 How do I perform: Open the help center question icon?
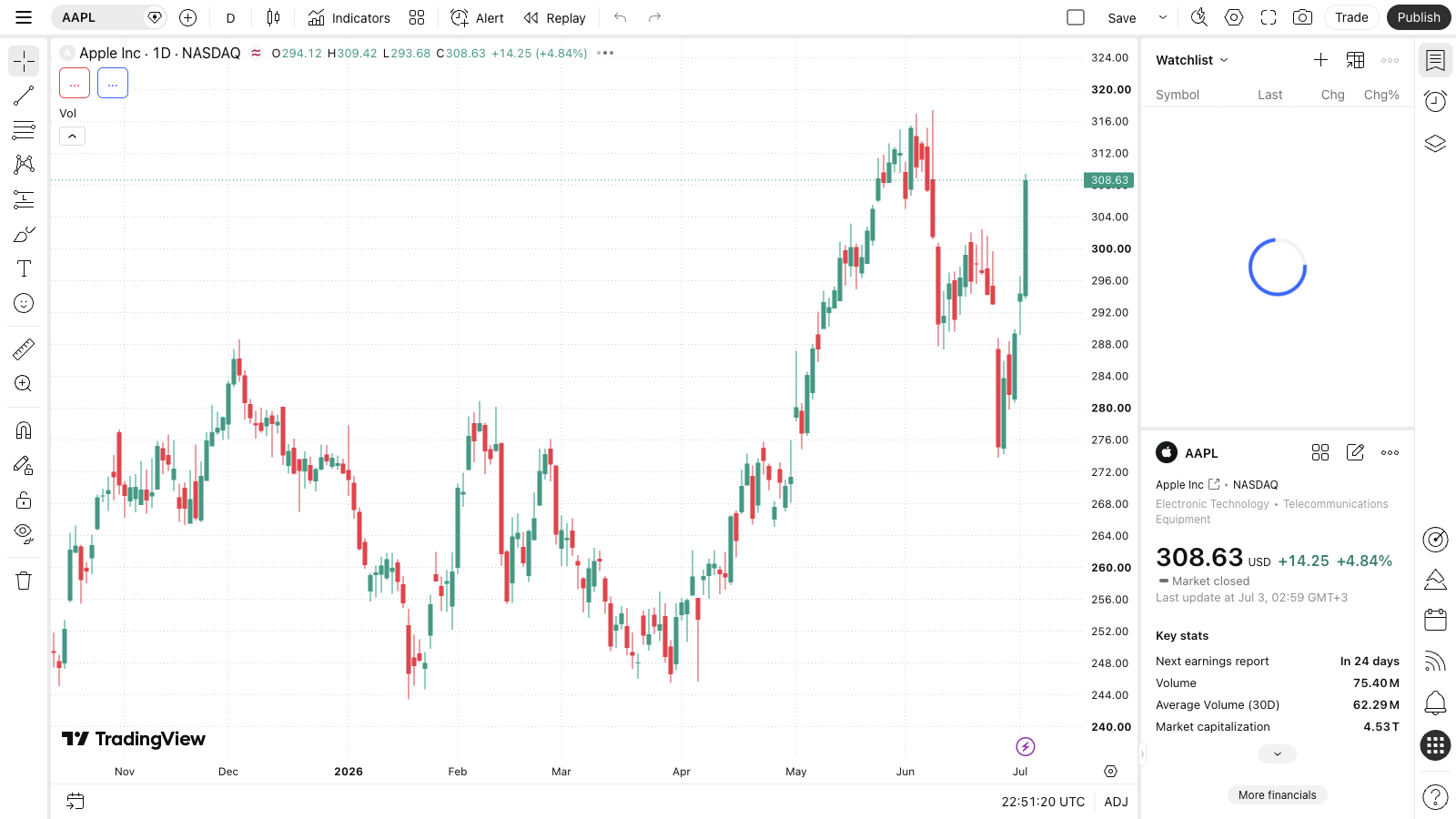coord(1435,797)
